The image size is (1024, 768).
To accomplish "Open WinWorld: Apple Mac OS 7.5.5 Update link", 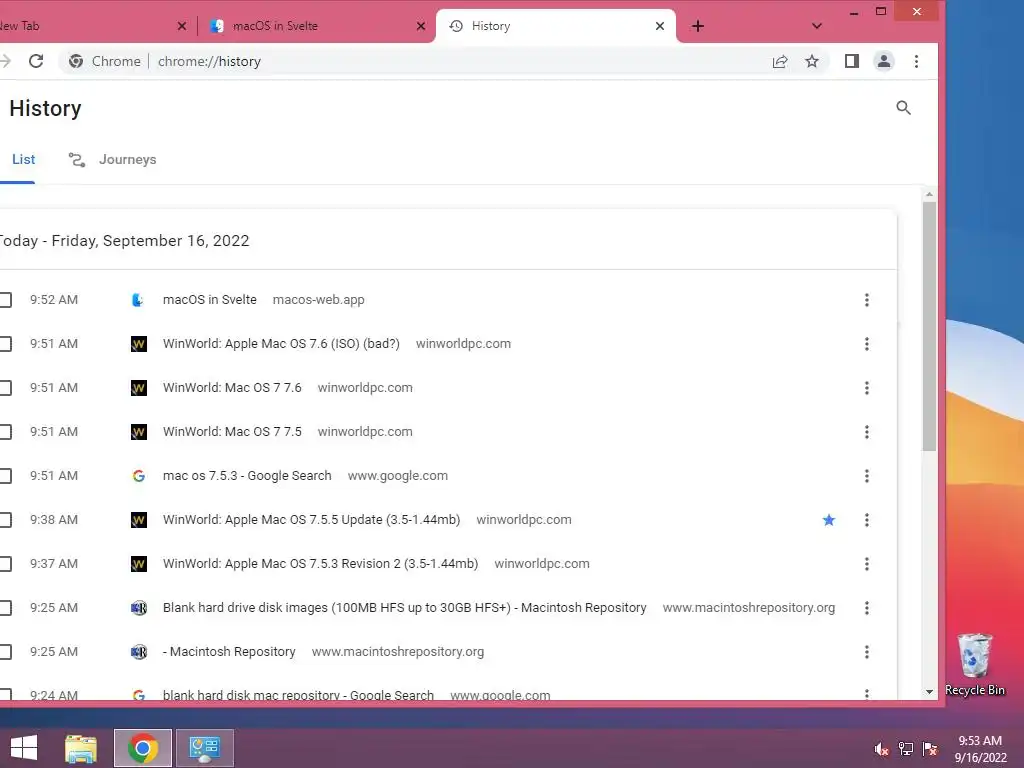I will click(312, 520).
